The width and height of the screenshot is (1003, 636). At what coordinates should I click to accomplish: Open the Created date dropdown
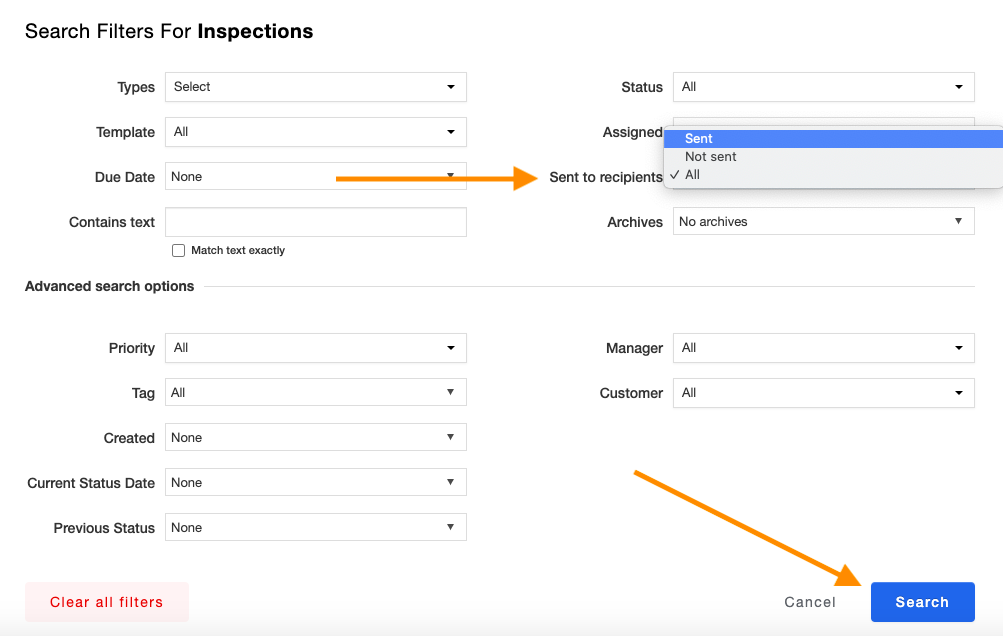pos(315,438)
